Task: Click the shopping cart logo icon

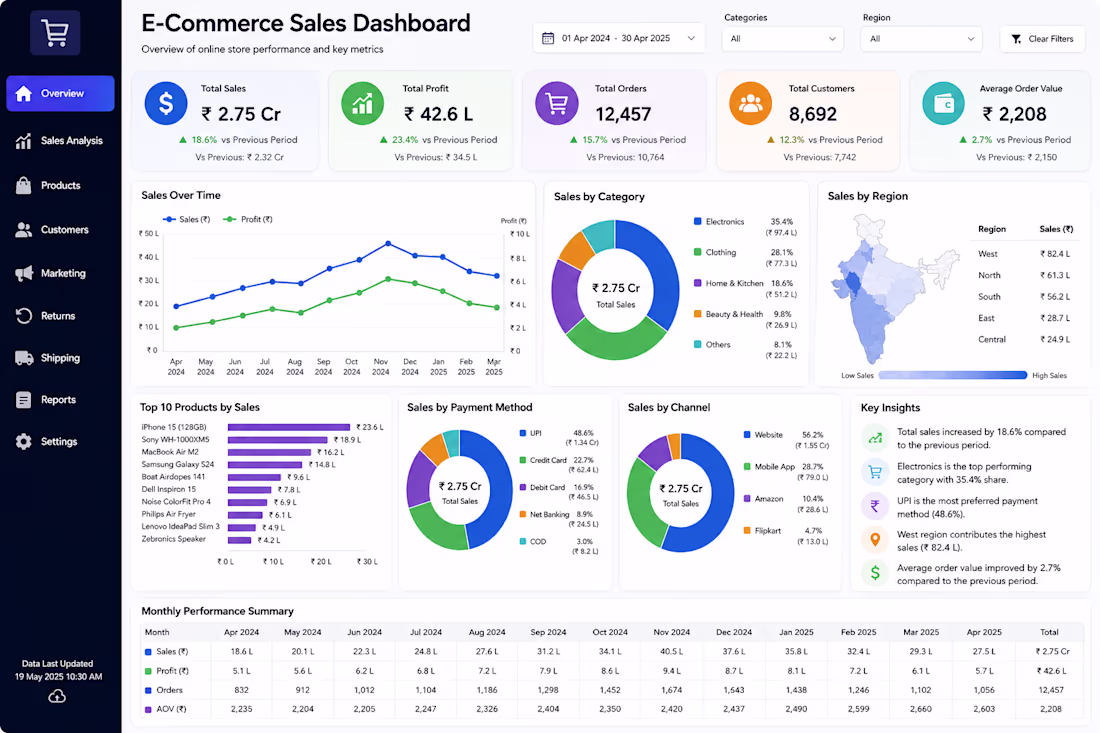Action: (55, 32)
